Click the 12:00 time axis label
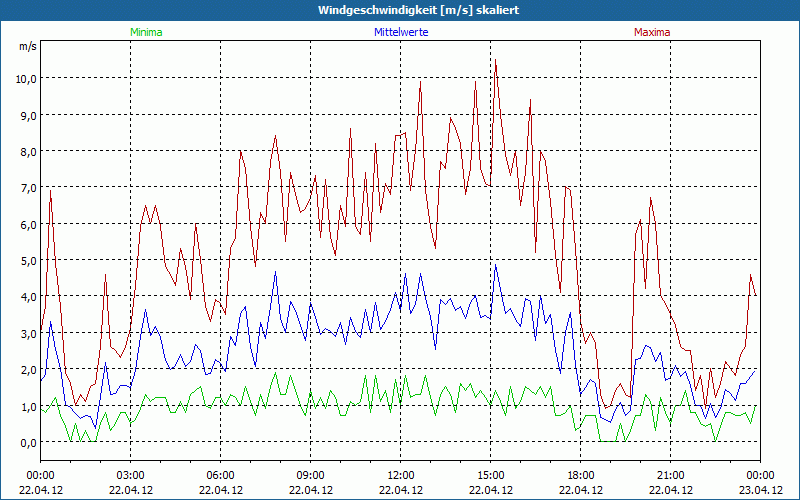 401,476
